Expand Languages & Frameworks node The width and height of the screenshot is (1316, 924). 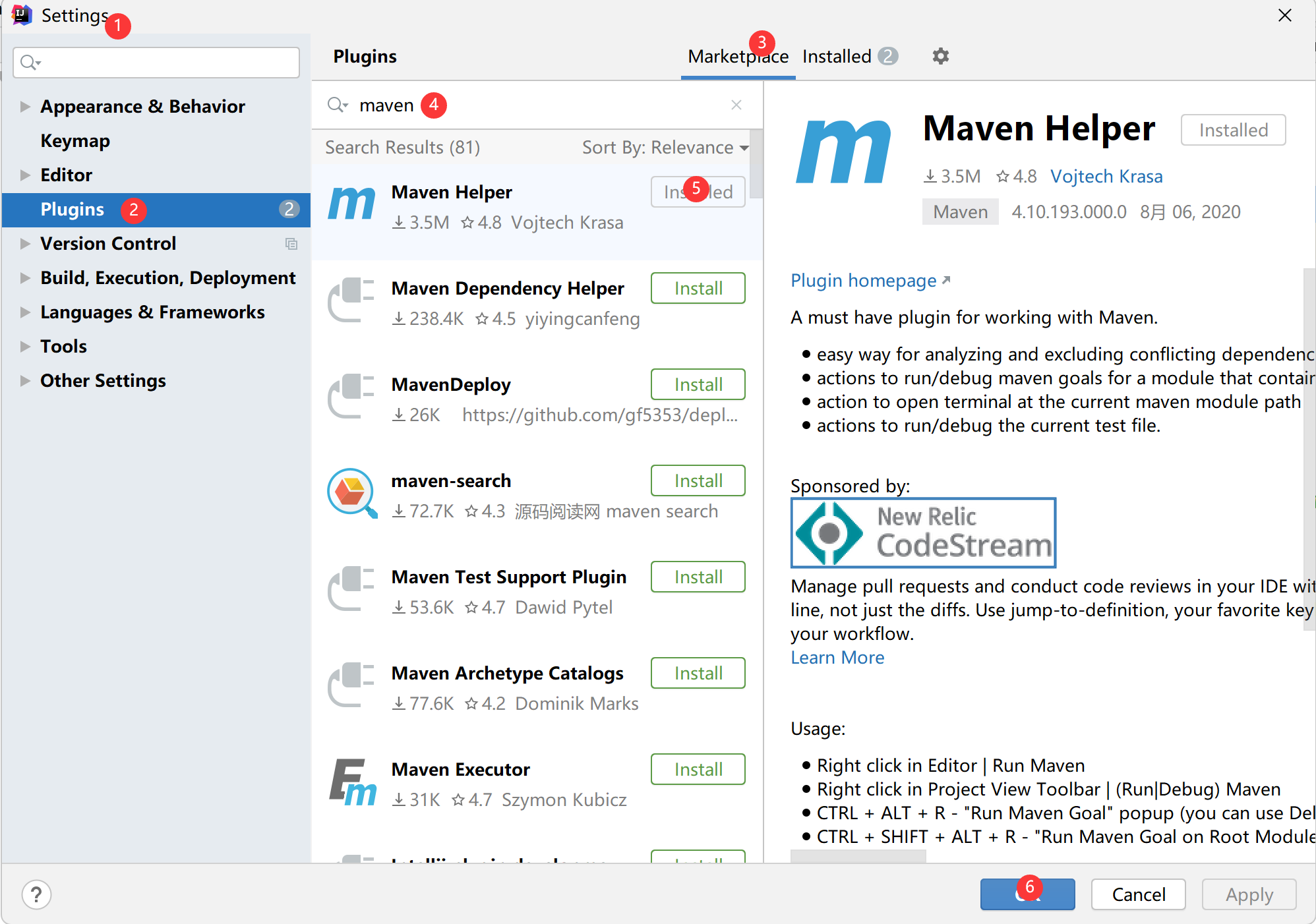[x=25, y=312]
